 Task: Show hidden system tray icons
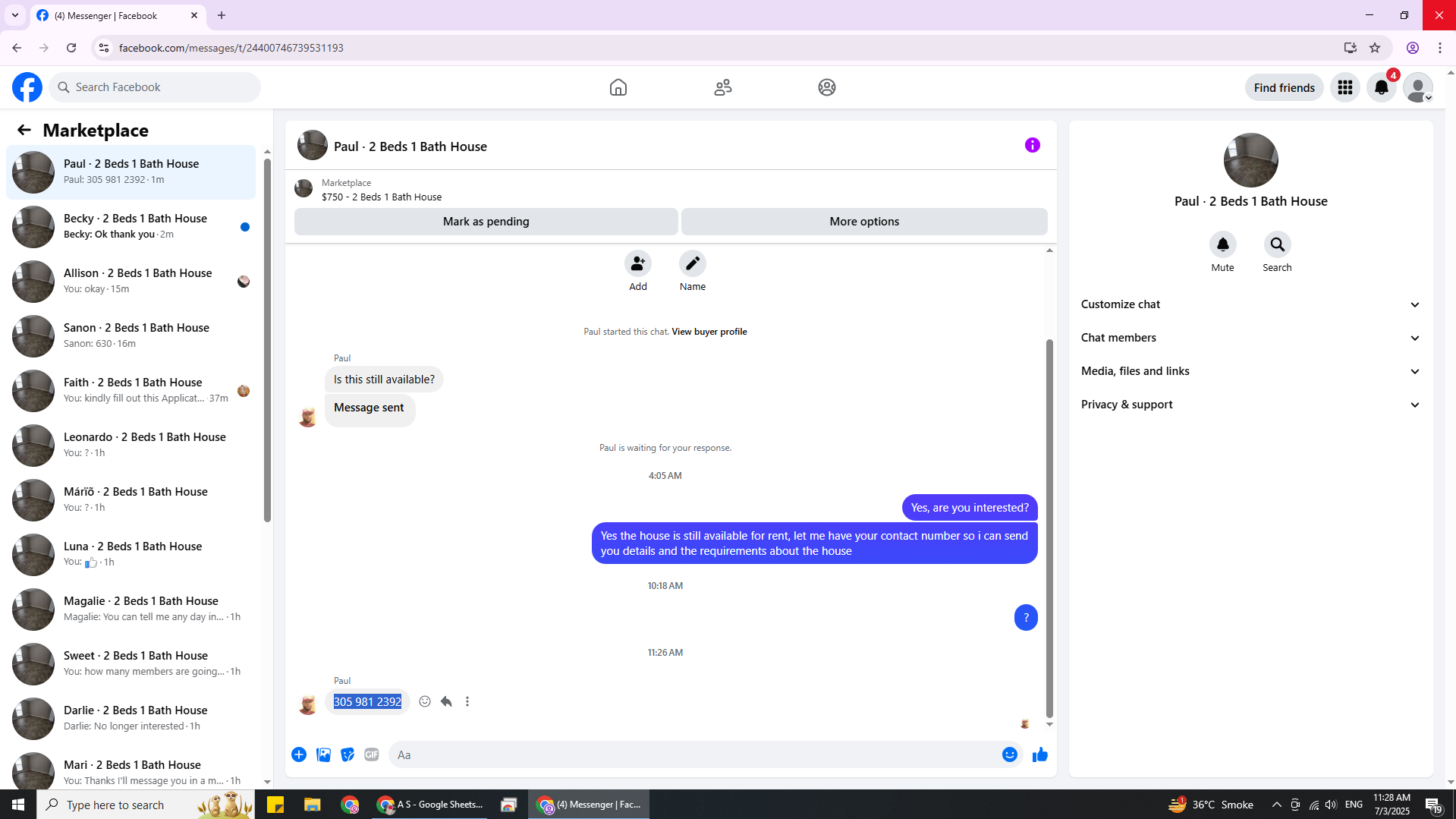point(1276,805)
